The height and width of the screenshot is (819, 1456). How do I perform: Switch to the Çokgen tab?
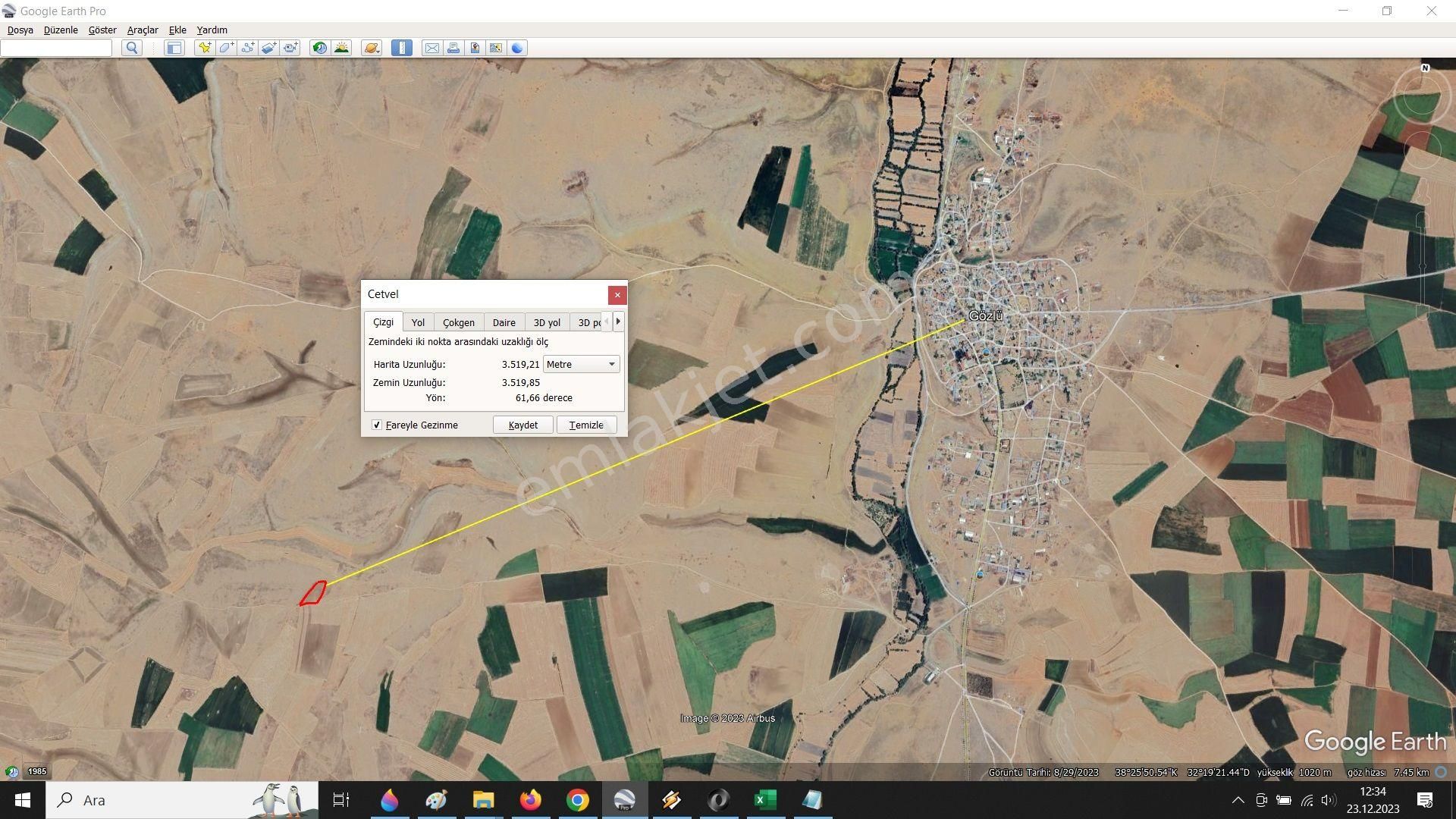(x=459, y=322)
